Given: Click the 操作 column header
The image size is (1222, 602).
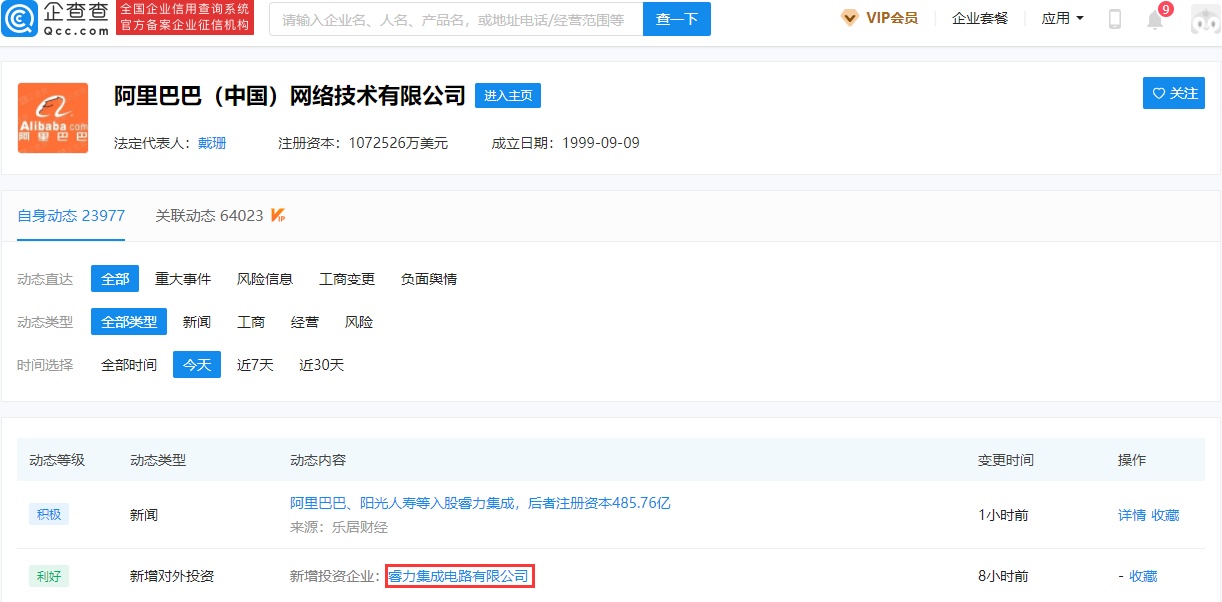Looking at the screenshot, I should pos(1132,460).
